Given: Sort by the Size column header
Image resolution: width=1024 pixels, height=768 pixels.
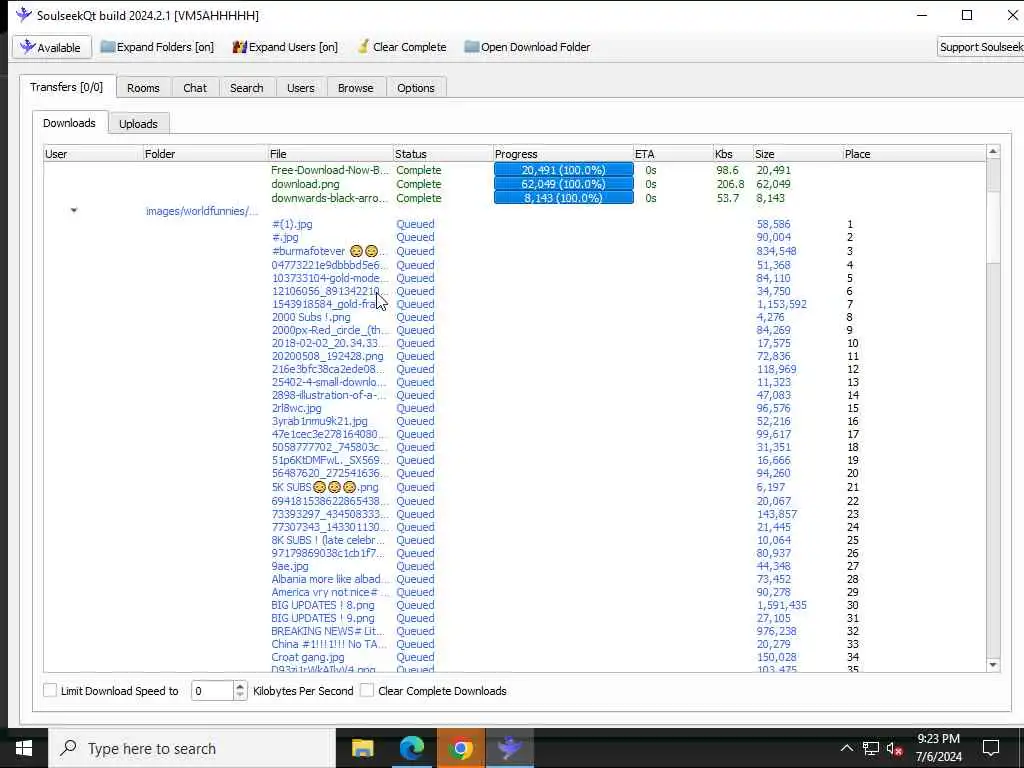Looking at the screenshot, I should (x=798, y=154).
